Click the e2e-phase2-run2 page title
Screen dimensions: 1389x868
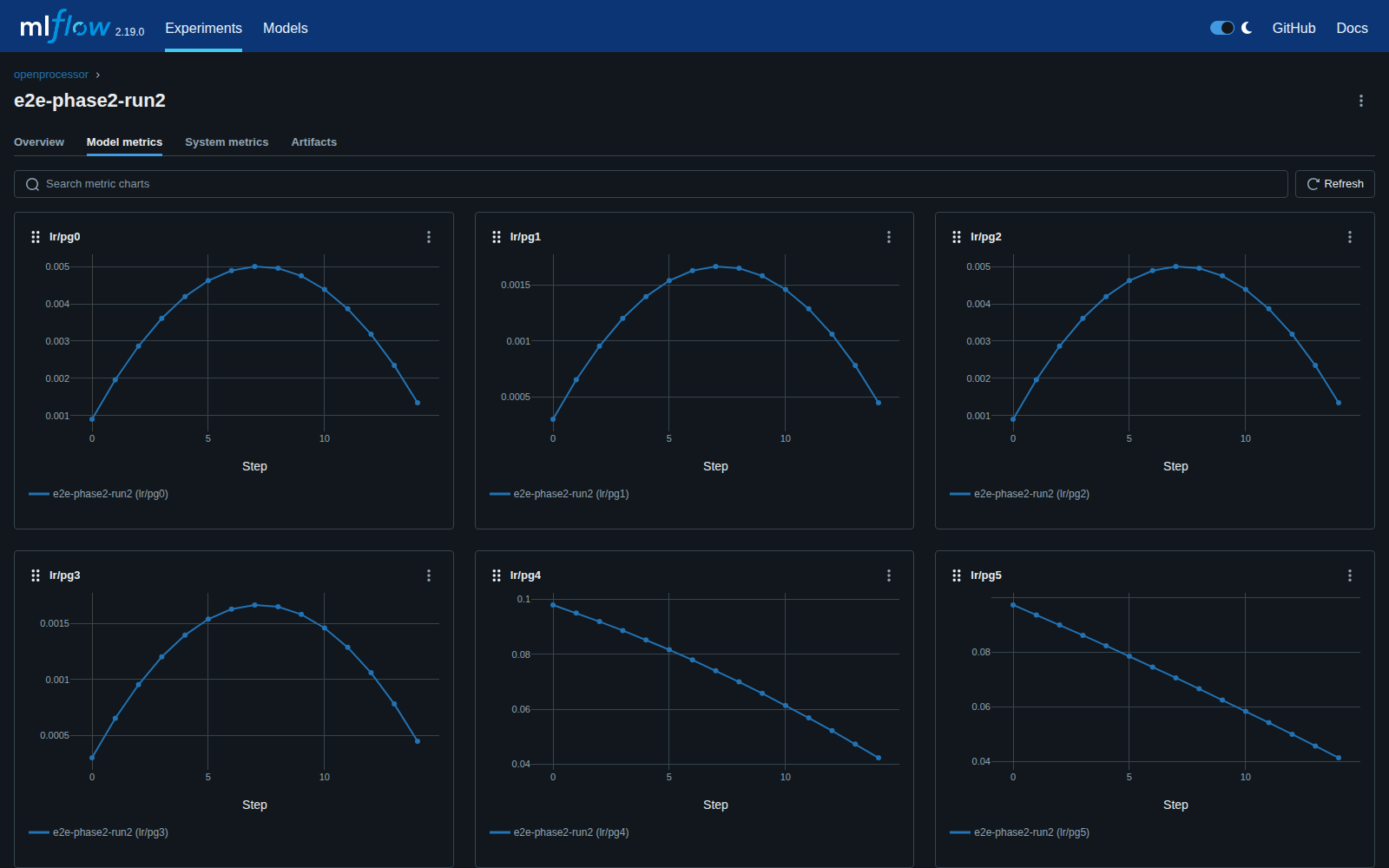click(89, 101)
